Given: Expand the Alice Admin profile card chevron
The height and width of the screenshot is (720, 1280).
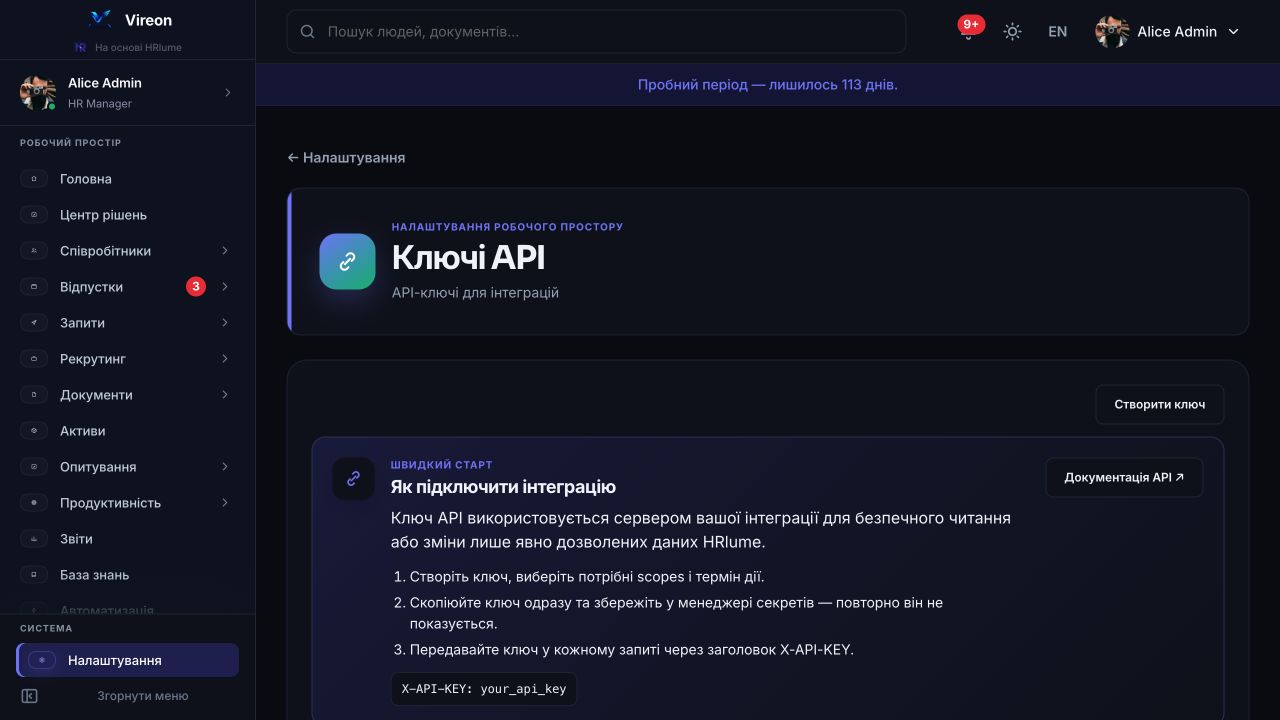Looking at the screenshot, I should (x=227, y=93).
